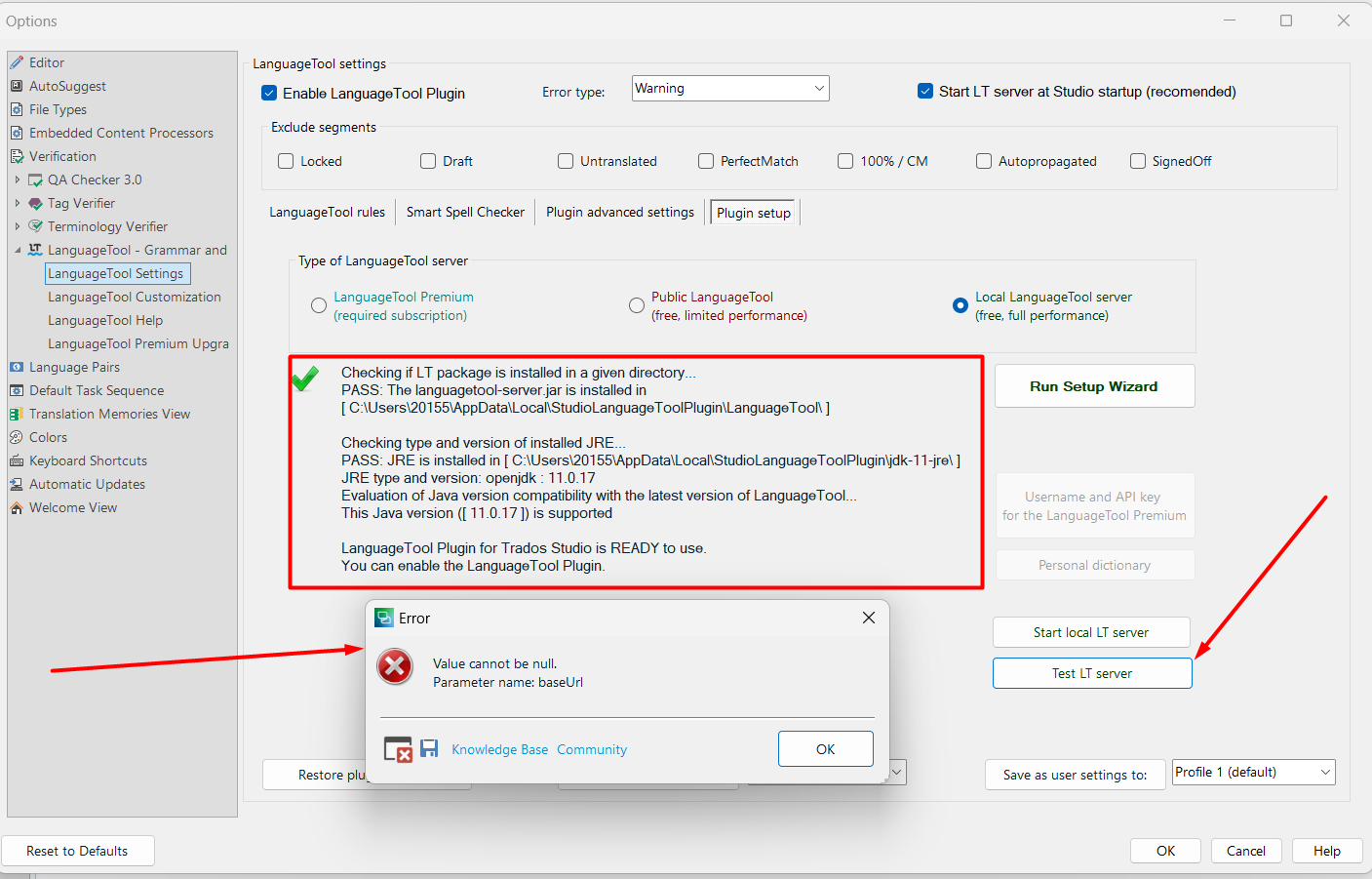Open Plugin advanced settings tab
The height and width of the screenshot is (879, 1372).
tap(619, 212)
